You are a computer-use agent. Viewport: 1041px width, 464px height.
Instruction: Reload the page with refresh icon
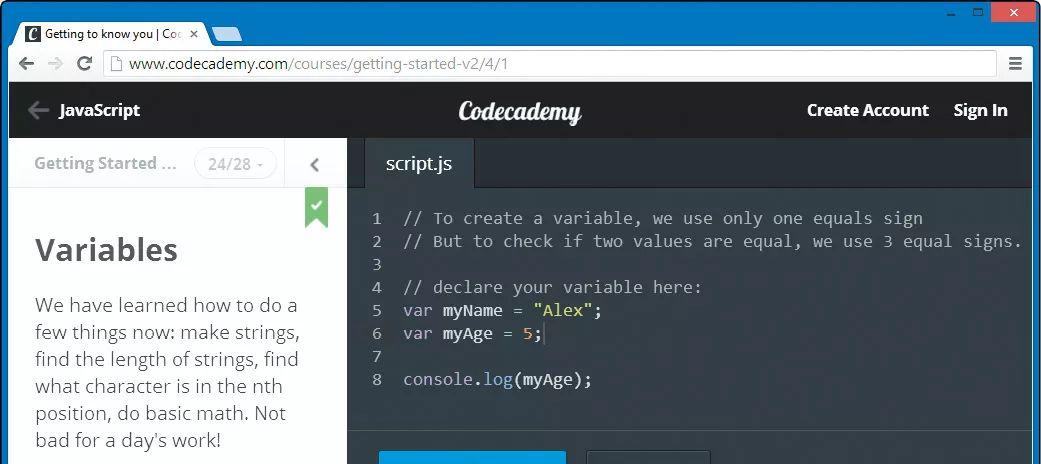(84, 64)
